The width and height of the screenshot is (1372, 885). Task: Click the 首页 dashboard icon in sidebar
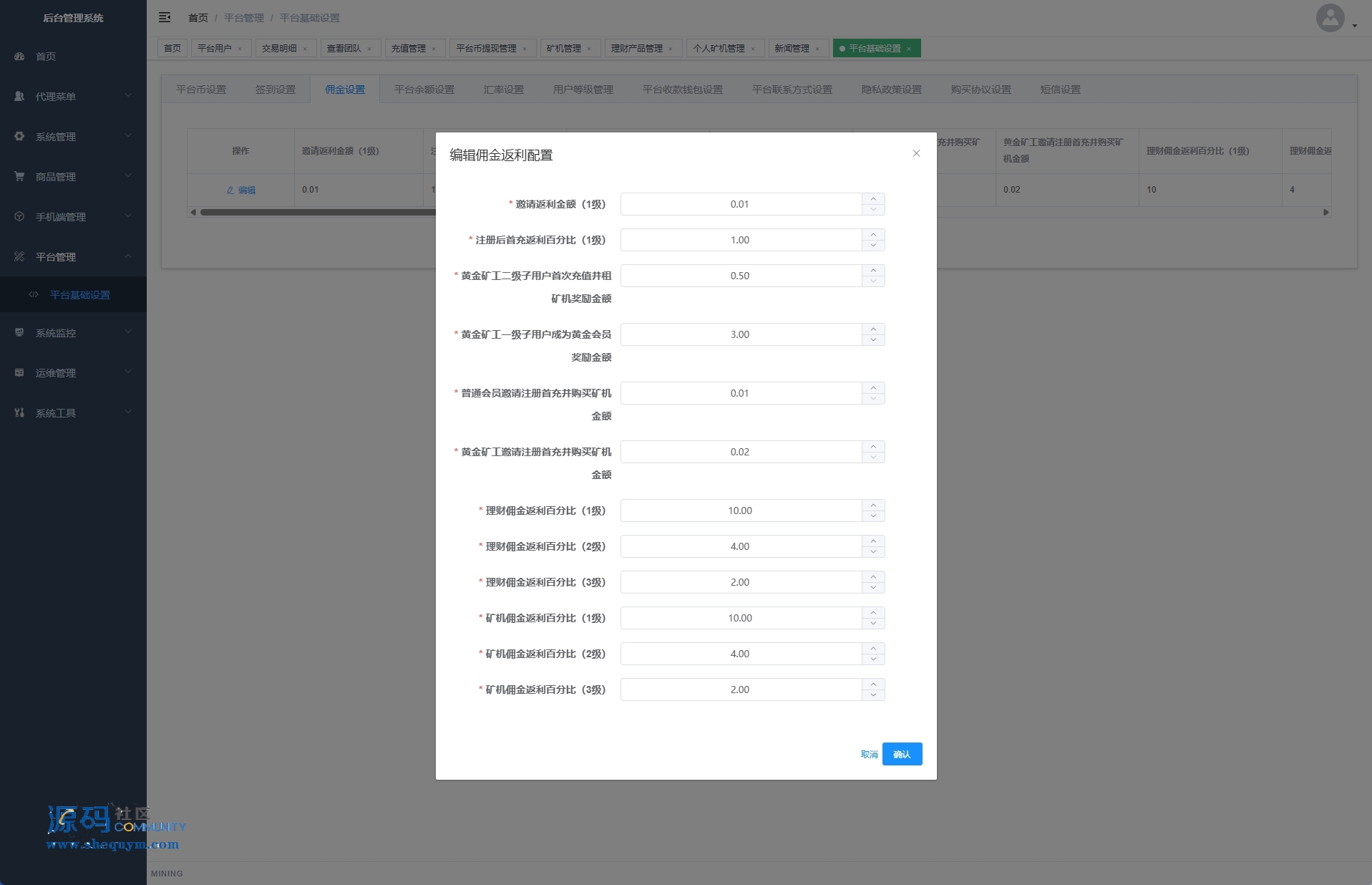[x=19, y=56]
